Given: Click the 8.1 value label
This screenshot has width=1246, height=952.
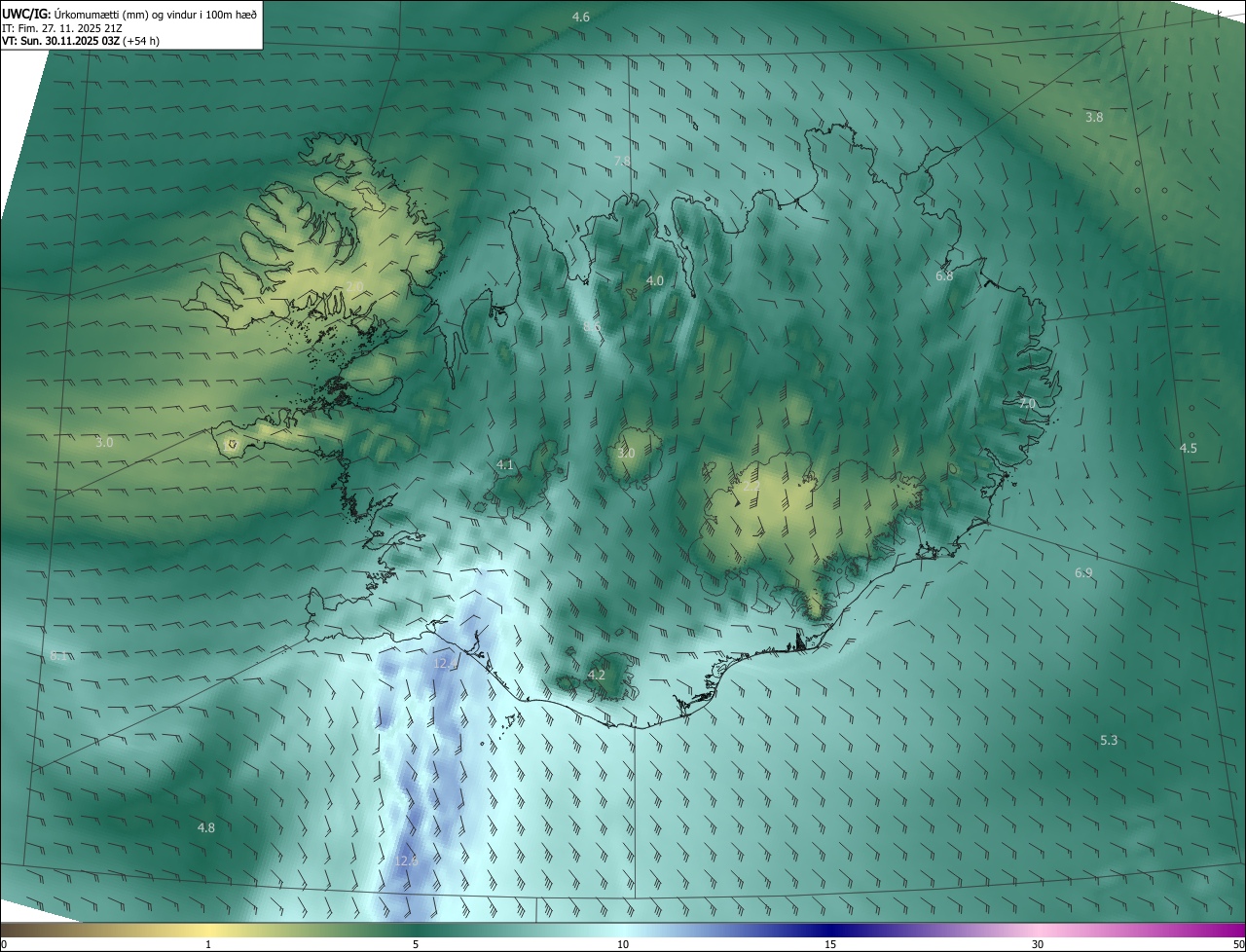Looking at the screenshot, I should 58,657.
